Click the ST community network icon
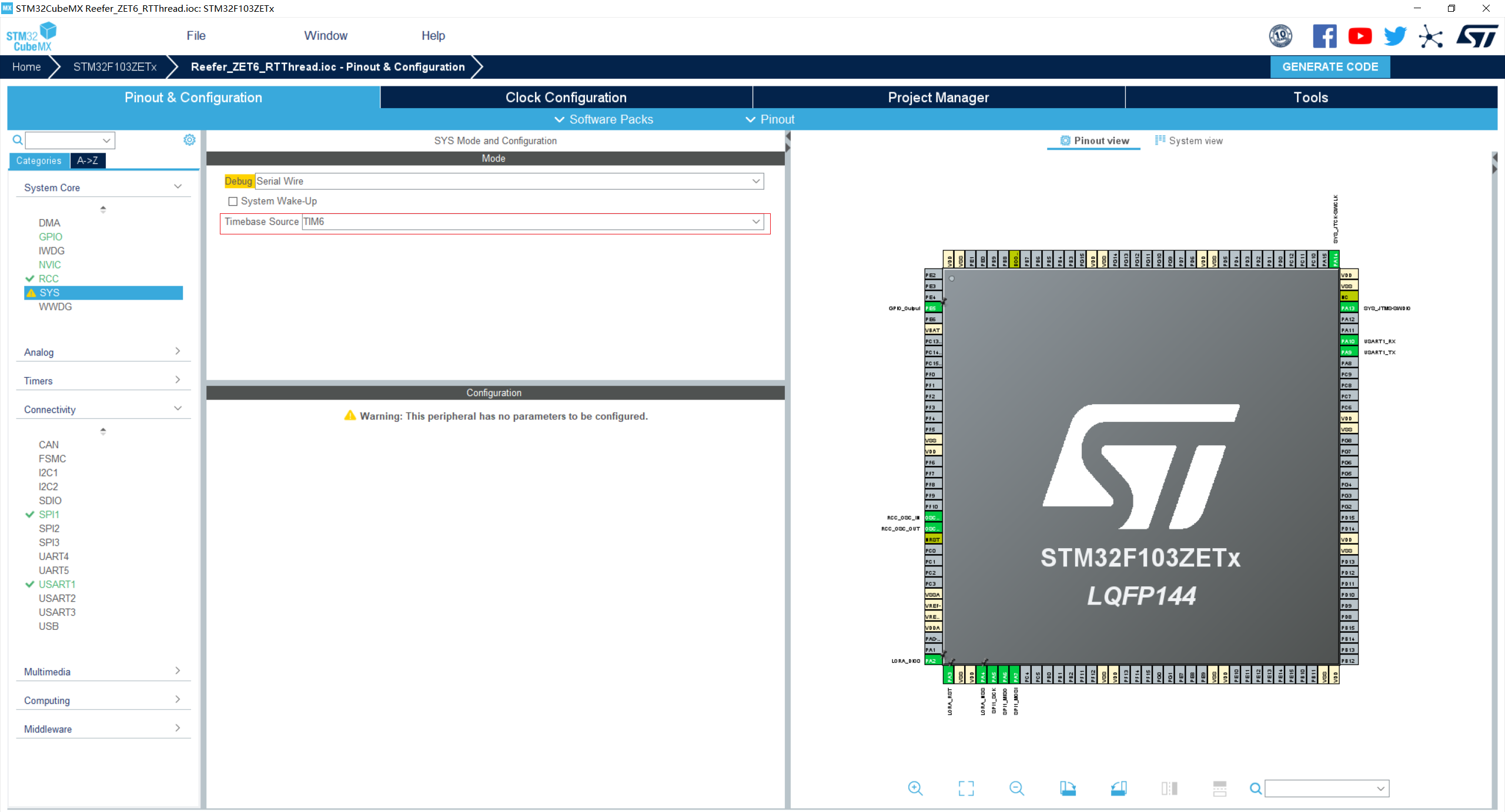This screenshot has height=812, width=1505. [1430, 36]
